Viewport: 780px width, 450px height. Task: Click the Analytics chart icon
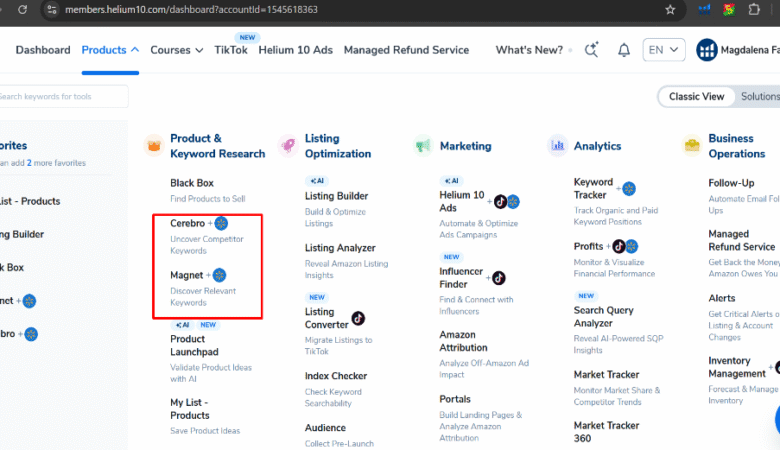(x=558, y=146)
